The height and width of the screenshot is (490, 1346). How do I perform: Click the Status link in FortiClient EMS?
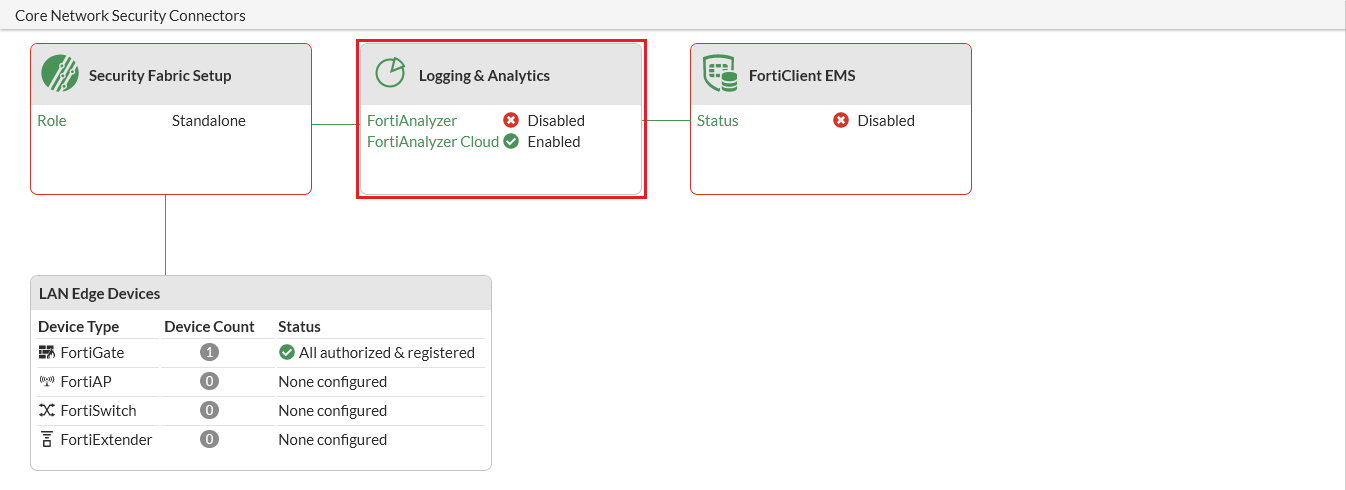coord(718,121)
